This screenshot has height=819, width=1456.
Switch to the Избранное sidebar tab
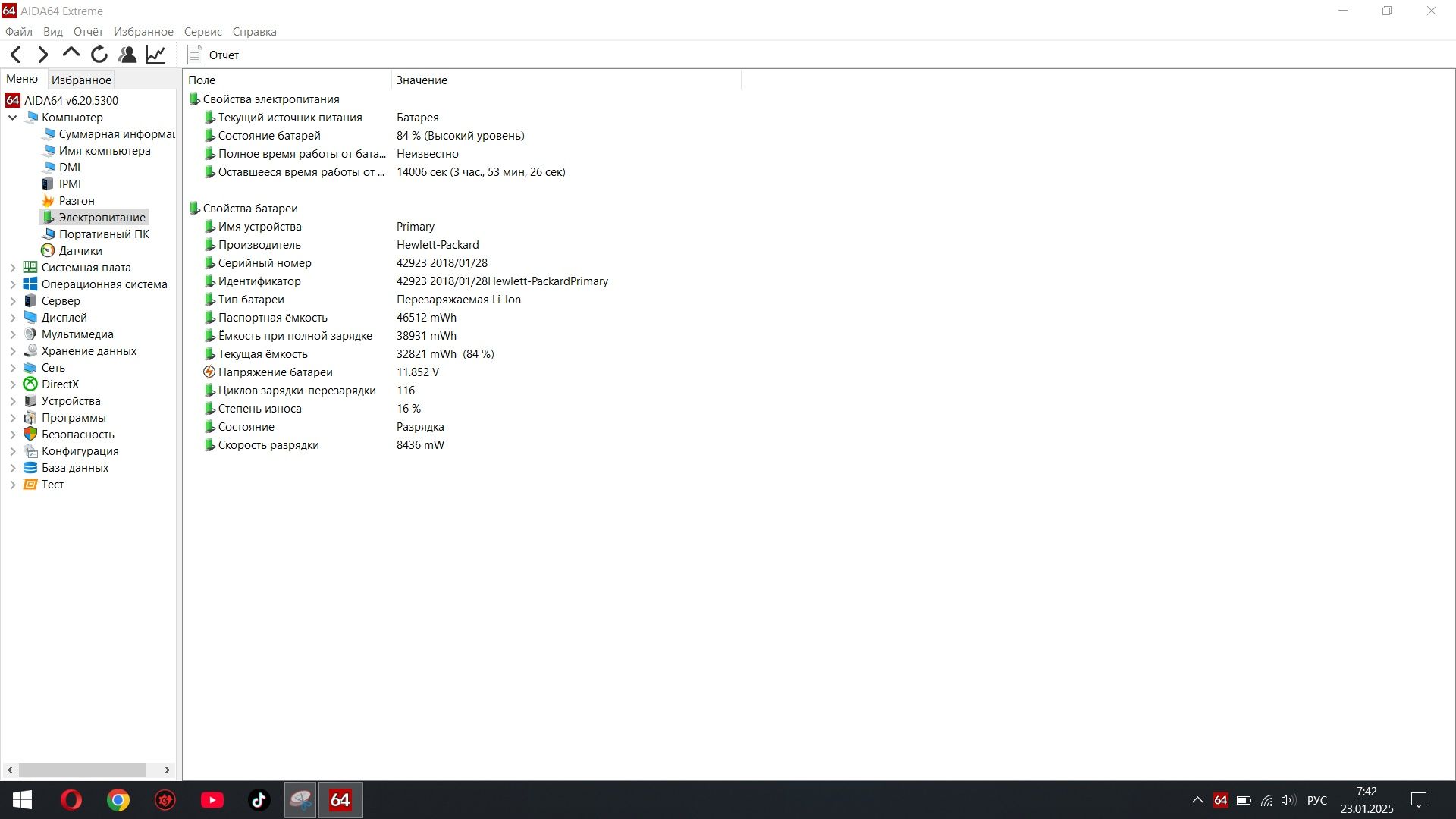coord(81,80)
